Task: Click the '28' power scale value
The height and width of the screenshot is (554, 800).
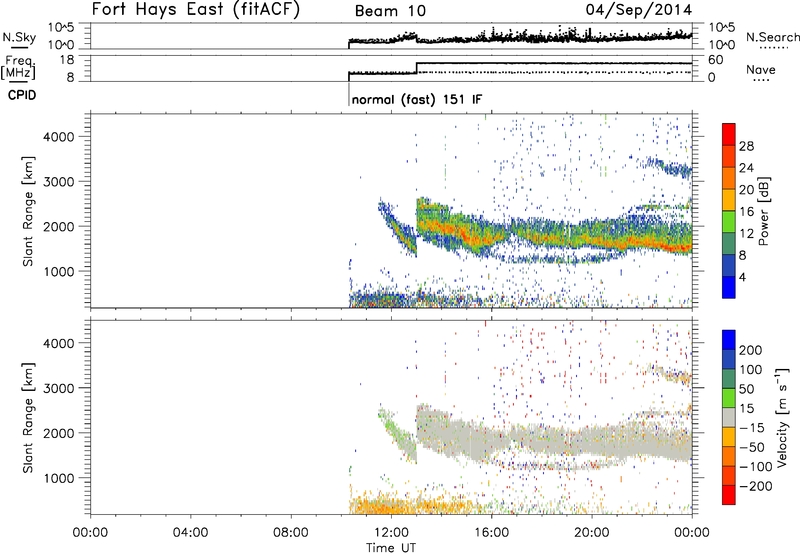Action: (746, 146)
